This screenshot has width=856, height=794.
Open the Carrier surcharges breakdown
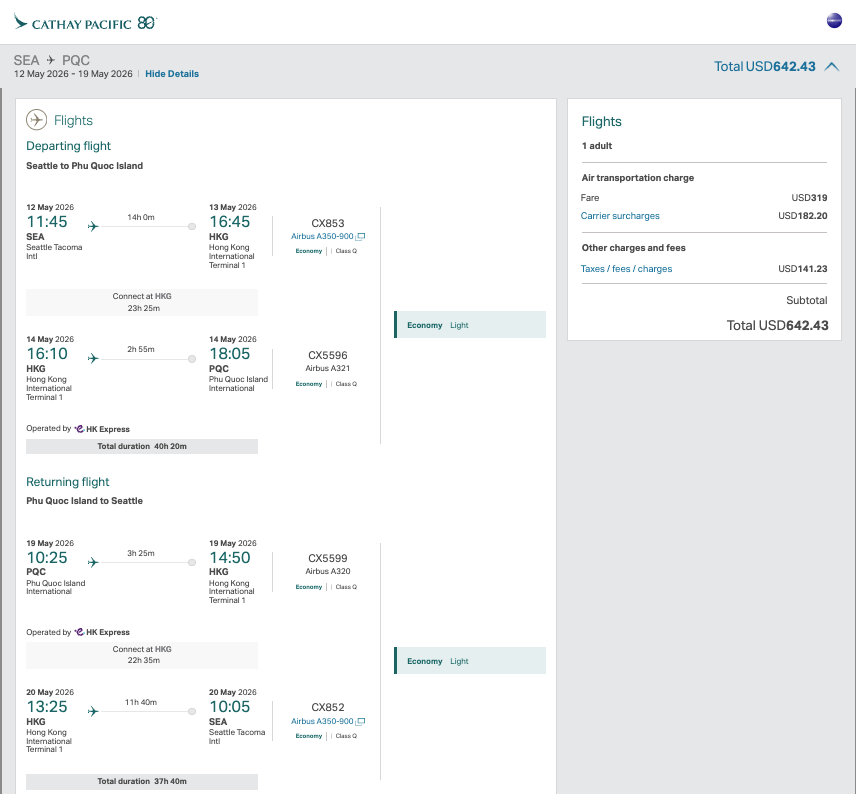620,216
